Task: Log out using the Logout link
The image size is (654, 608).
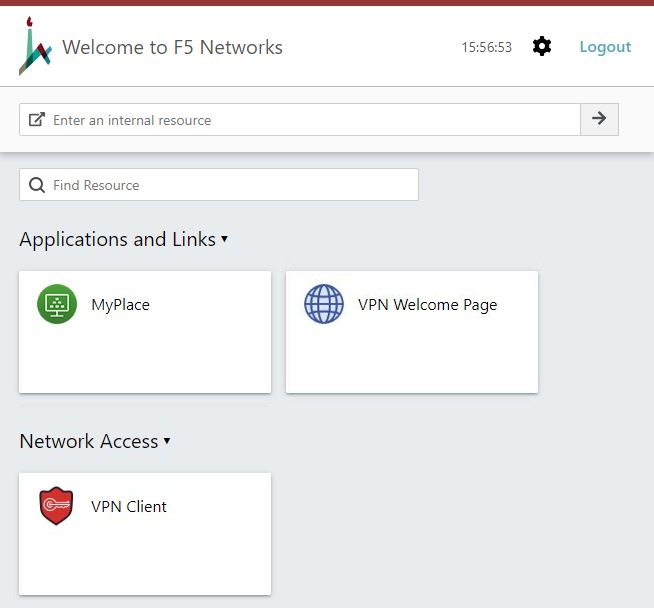Action: click(x=605, y=47)
